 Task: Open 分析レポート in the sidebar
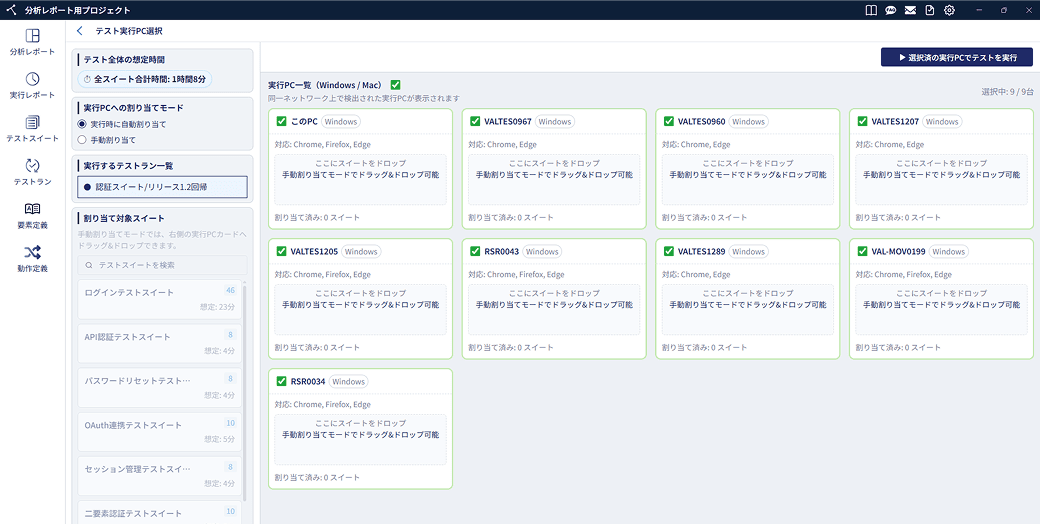32,42
